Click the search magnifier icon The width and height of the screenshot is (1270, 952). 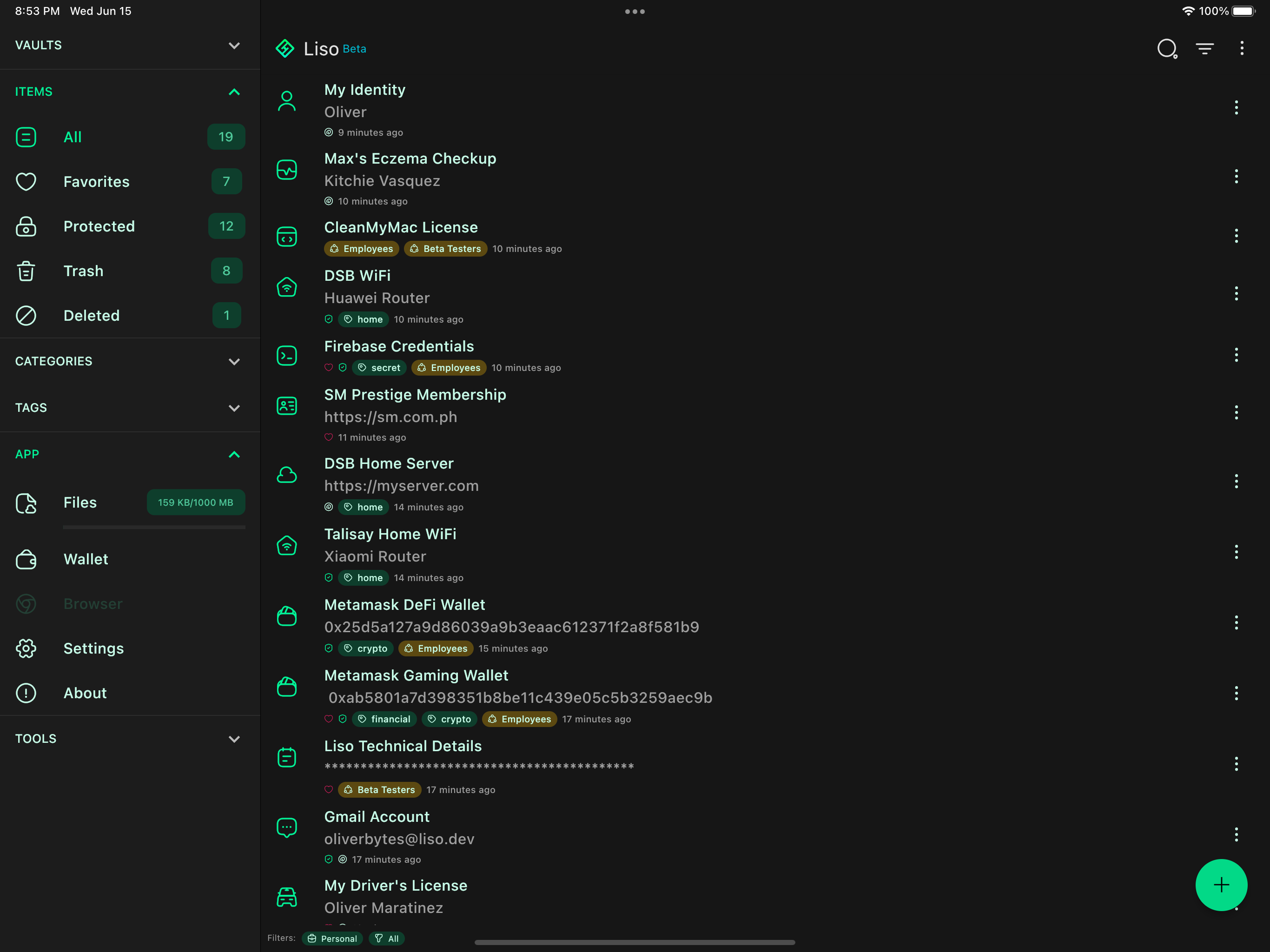click(1167, 48)
